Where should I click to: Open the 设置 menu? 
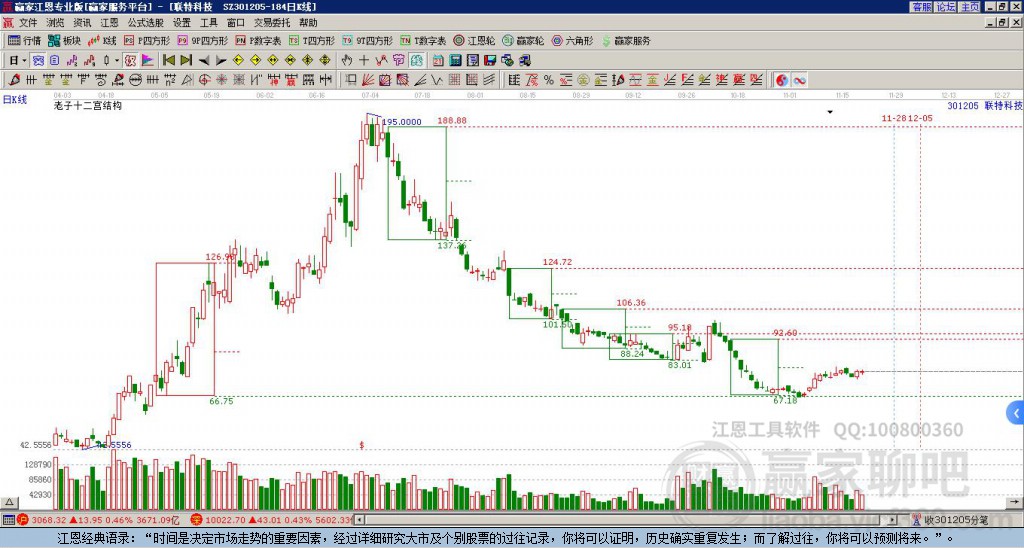pos(182,23)
